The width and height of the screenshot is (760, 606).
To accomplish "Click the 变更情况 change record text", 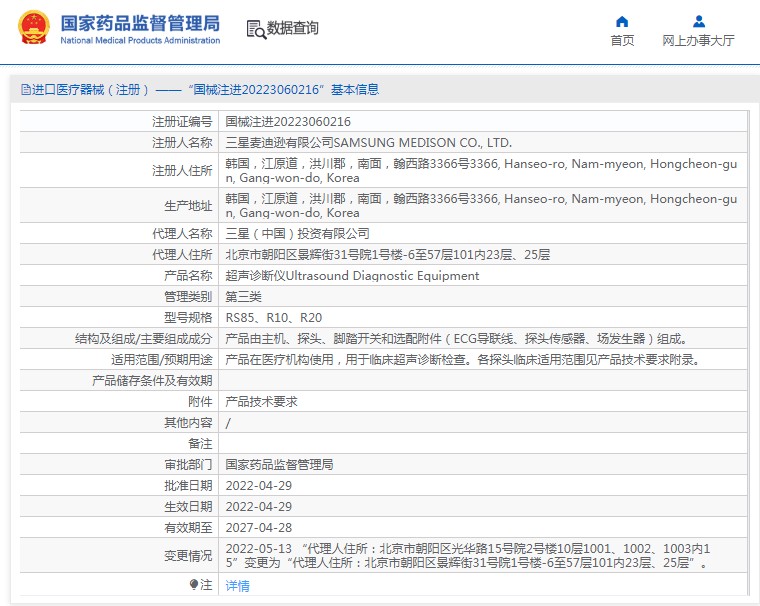I will click(x=468, y=556).
